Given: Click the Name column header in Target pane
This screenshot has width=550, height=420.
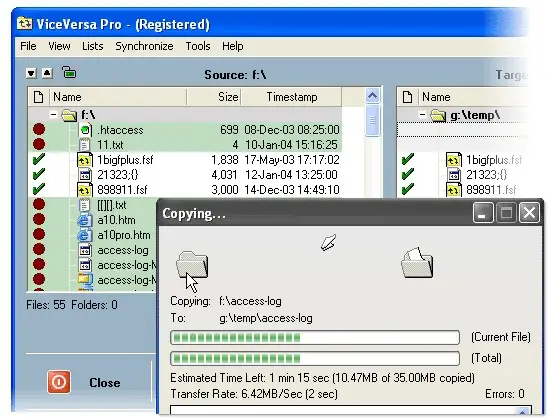Looking at the screenshot, I should [x=474, y=97].
